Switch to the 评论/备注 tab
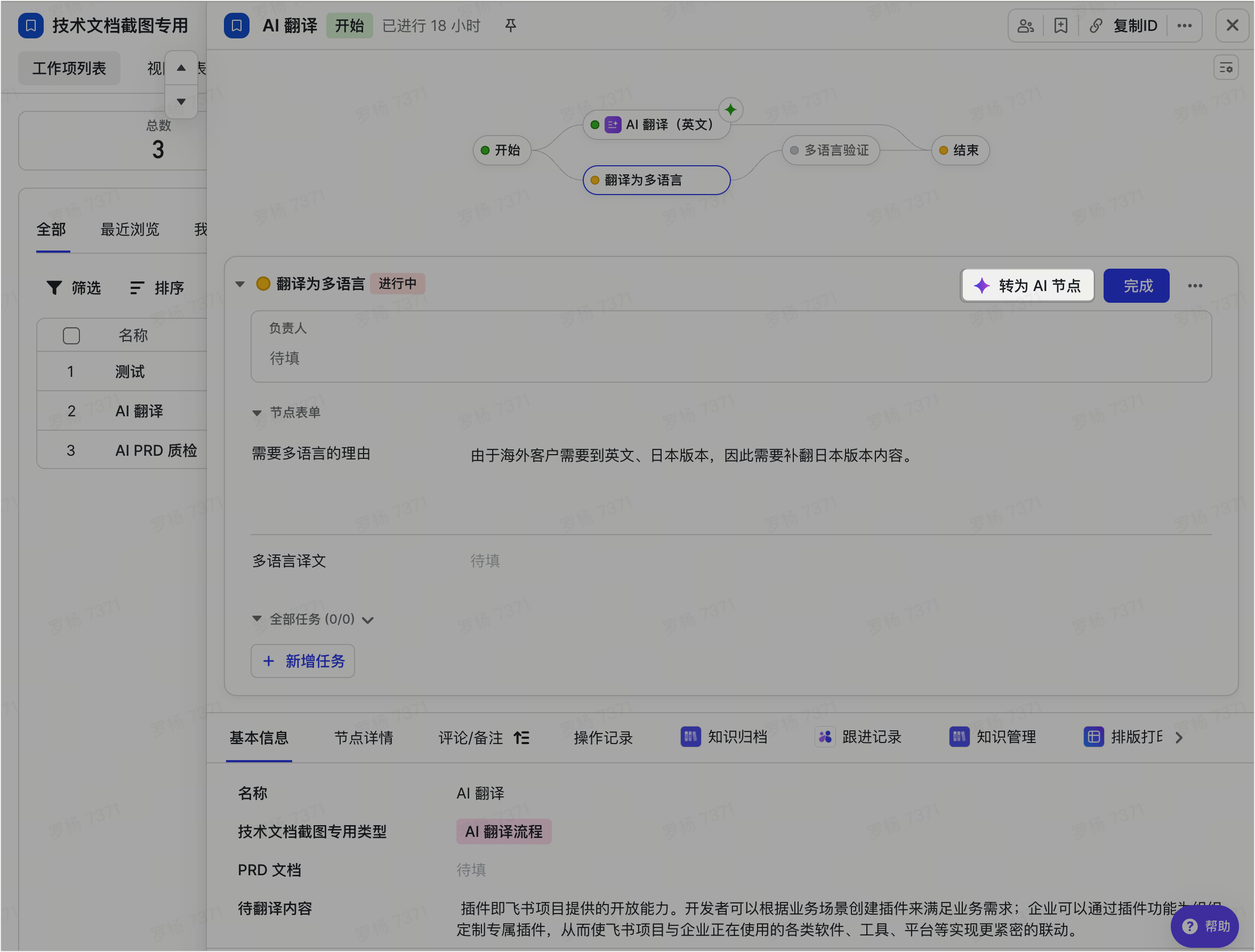1255x952 pixels. point(471,738)
